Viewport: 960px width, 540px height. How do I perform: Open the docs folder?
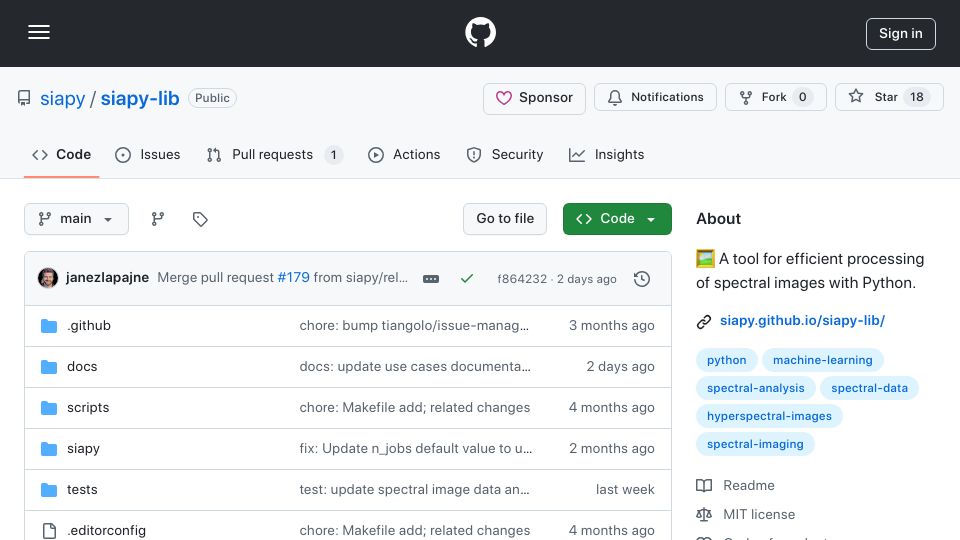point(82,367)
